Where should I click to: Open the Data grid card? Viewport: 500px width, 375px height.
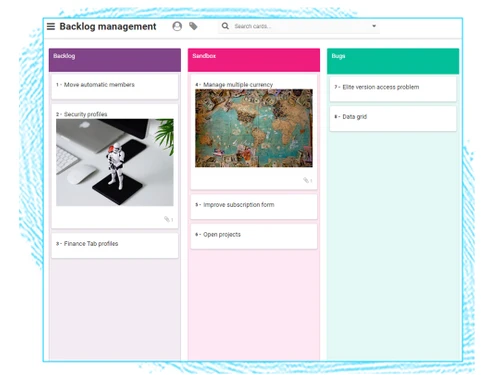point(393,119)
